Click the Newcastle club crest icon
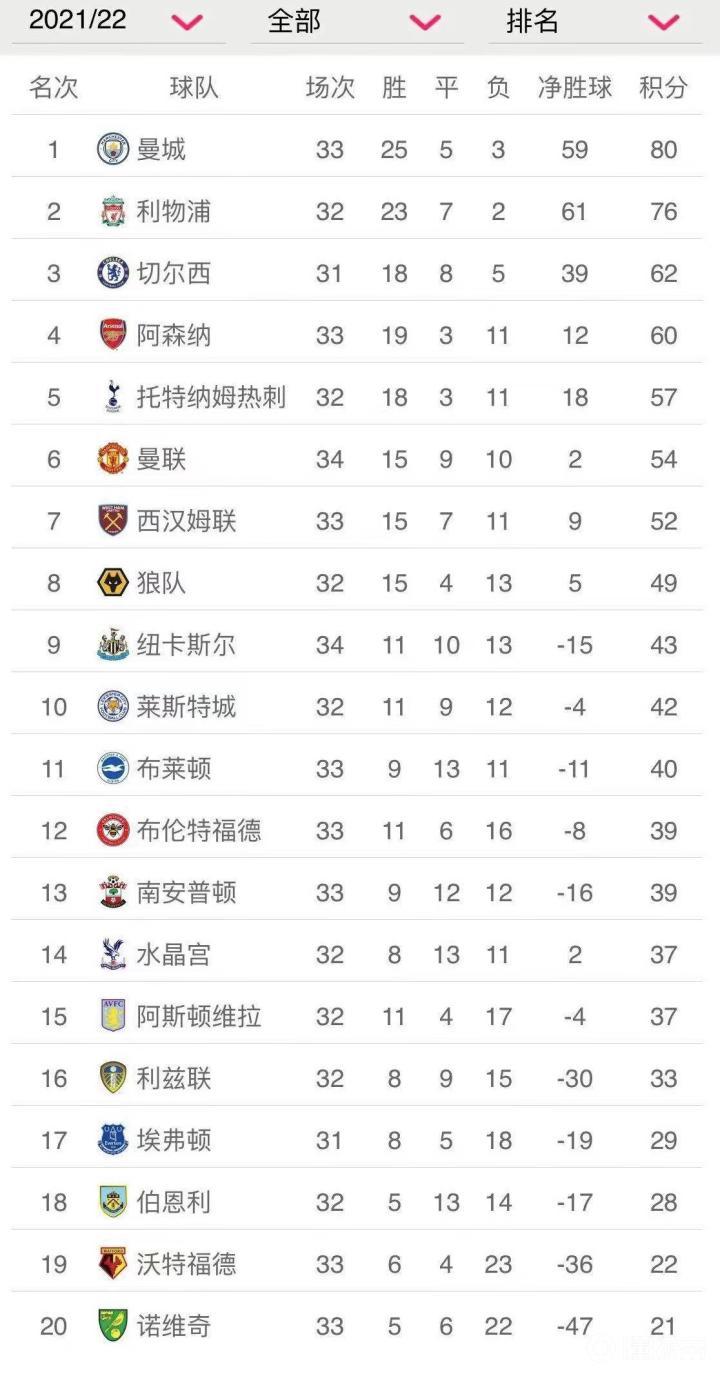 (x=113, y=645)
